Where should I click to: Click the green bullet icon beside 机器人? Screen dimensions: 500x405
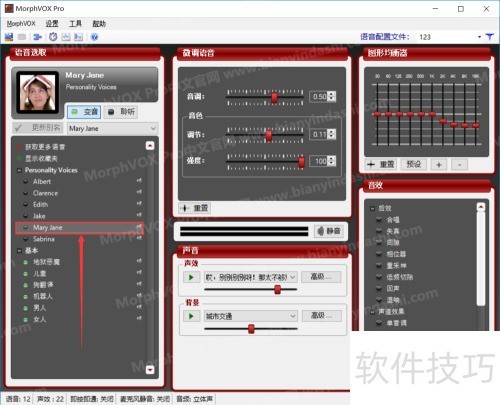26,297
